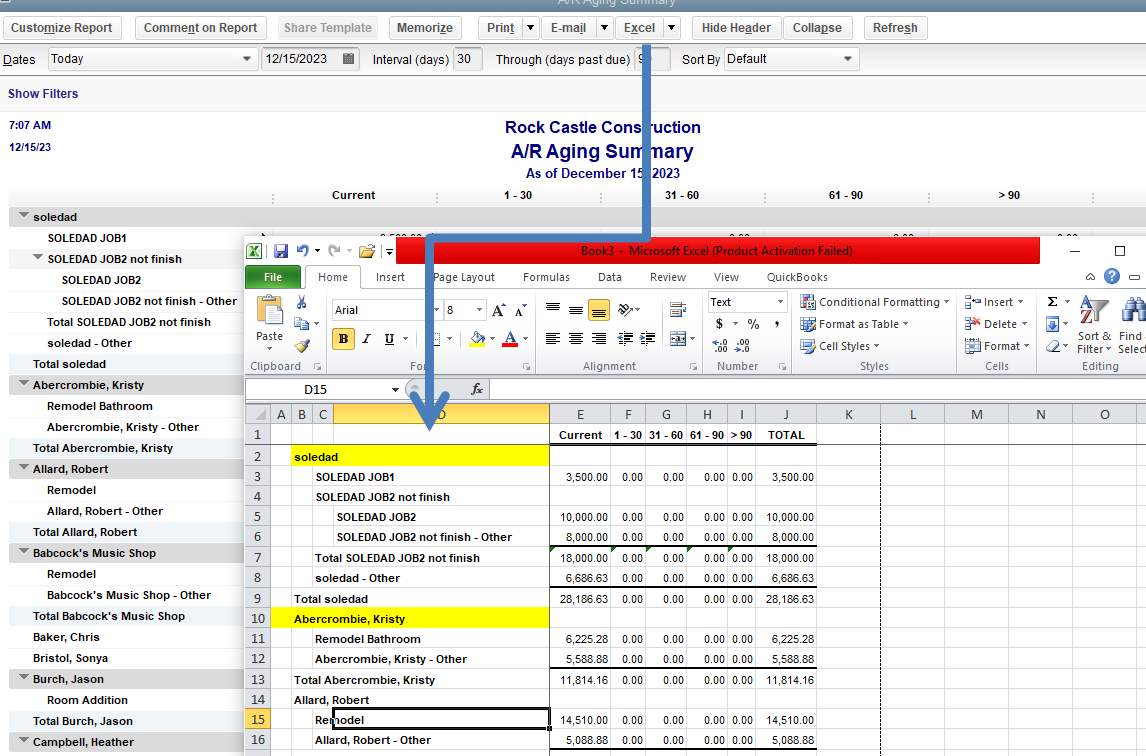Open the Print button dropdown arrow
This screenshot has height=756, width=1146.
pos(531,28)
